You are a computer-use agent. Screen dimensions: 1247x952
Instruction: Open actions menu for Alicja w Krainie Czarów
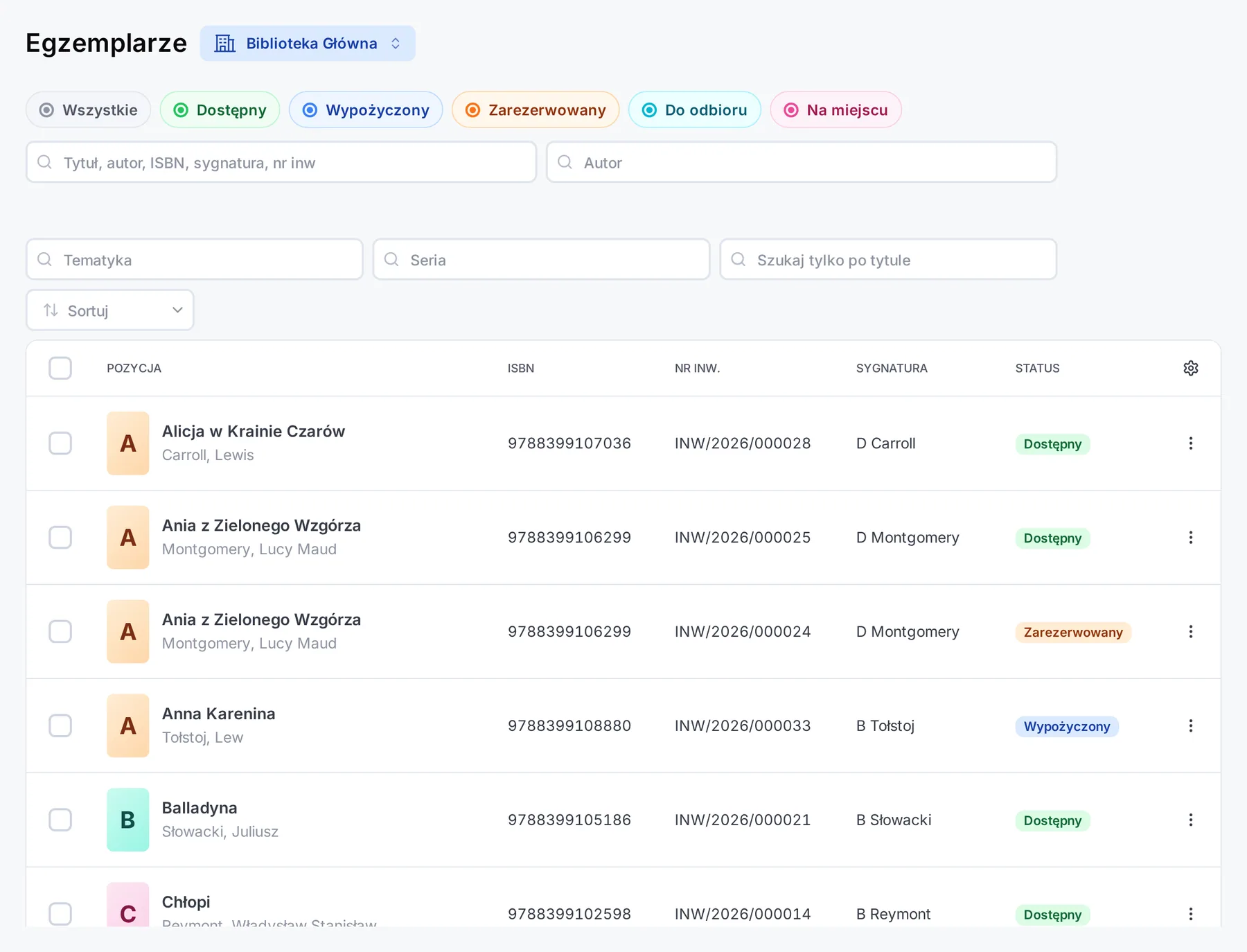pyautogui.click(x=1190, y=443)
